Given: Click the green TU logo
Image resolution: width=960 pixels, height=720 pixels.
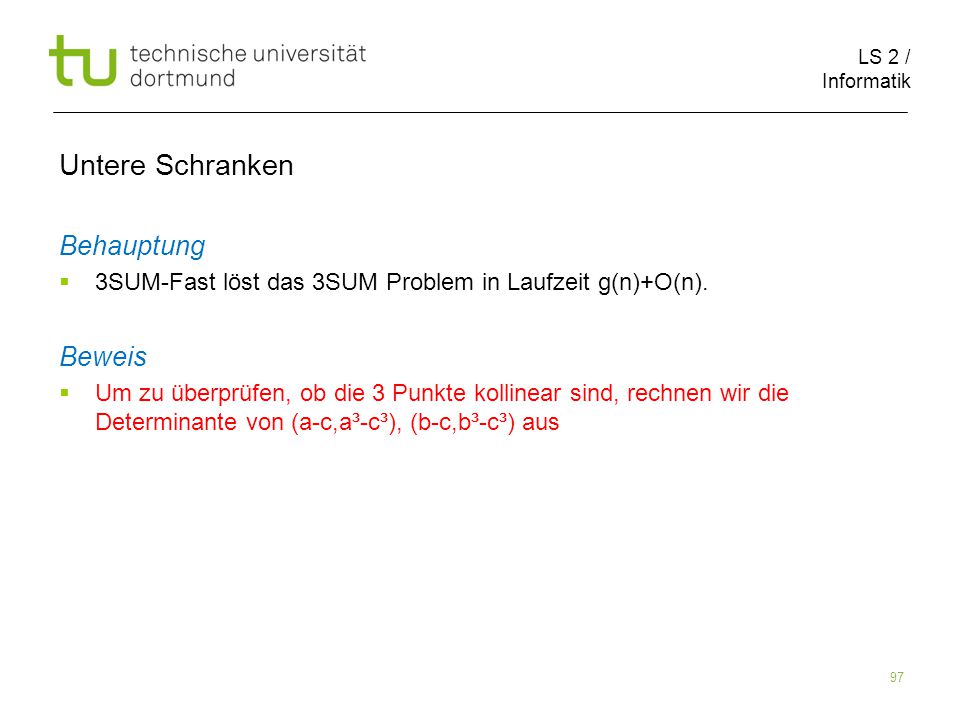Looking at the screenshot, I should click(83, 61).
